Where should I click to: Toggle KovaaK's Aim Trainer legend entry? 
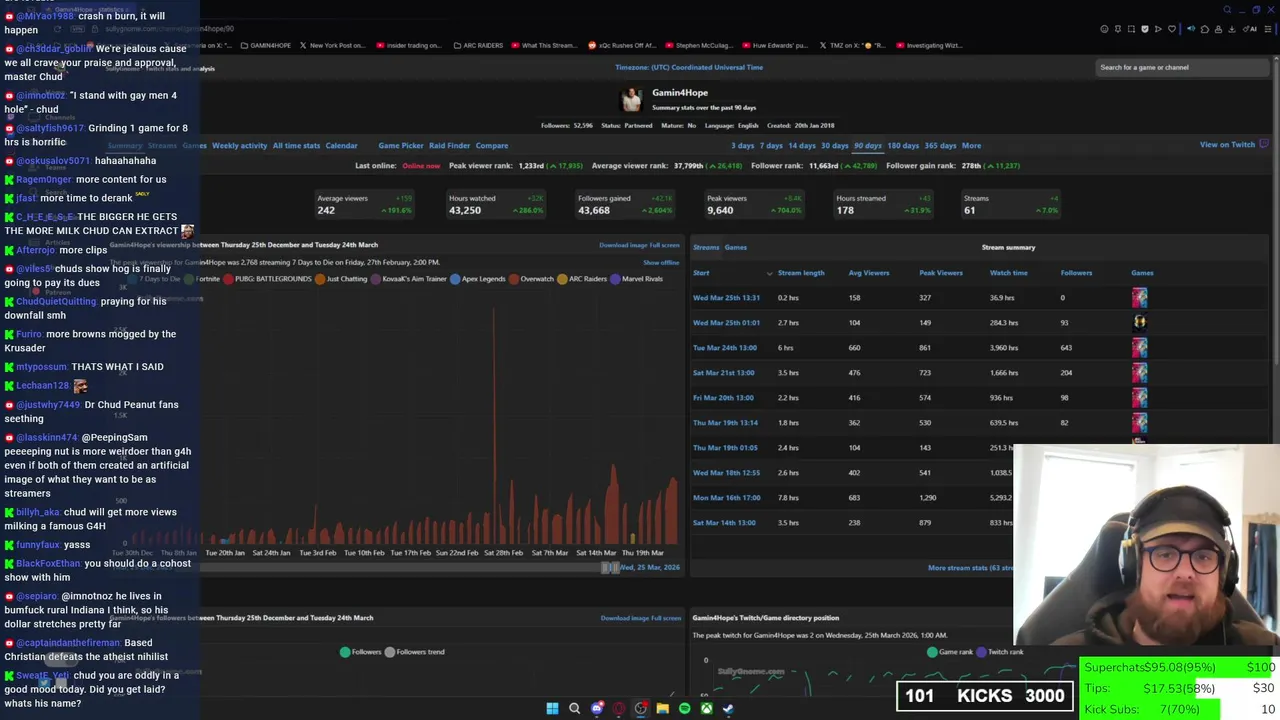tap(409, 279)
